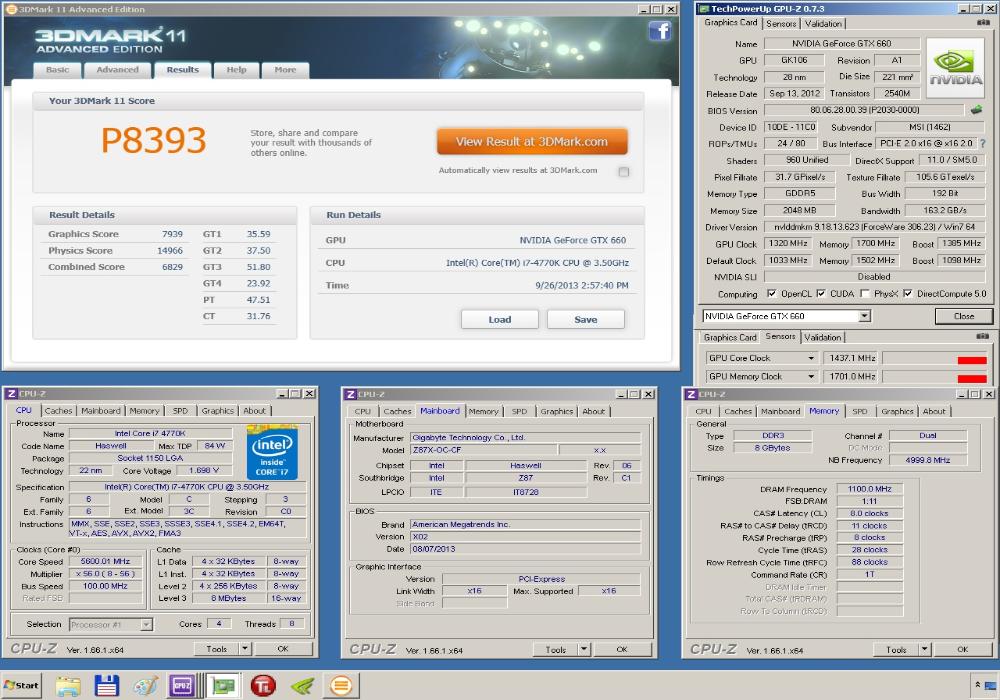Screen dimensions: 1000x700
Task: Click the Load button in Run Details
Action: coord(500,319)
